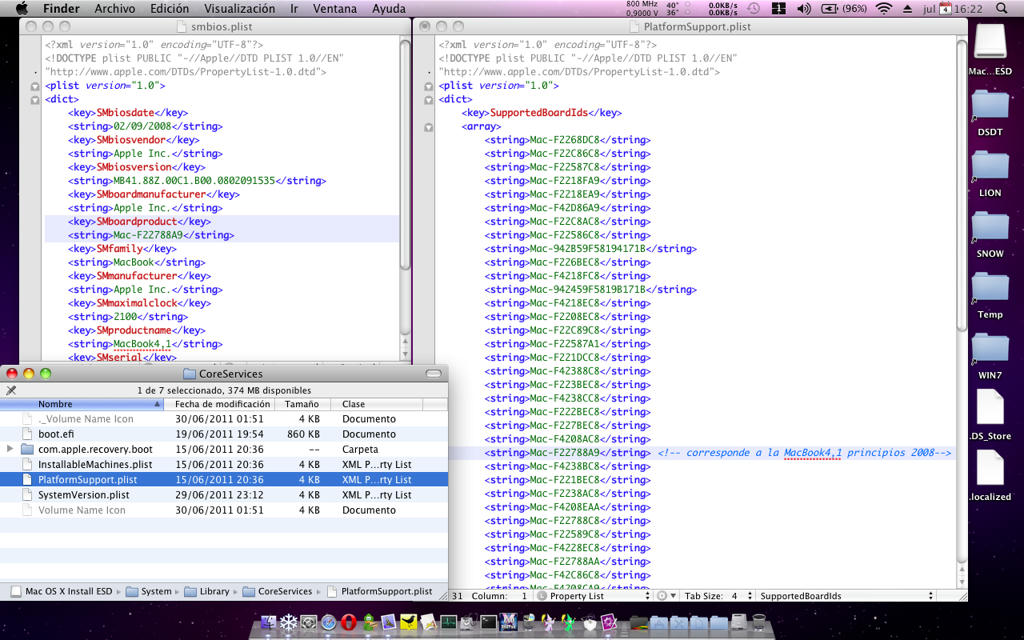Open the Ventana menu
This screenshot has width=1024, height=640.
tap(335, 8)
